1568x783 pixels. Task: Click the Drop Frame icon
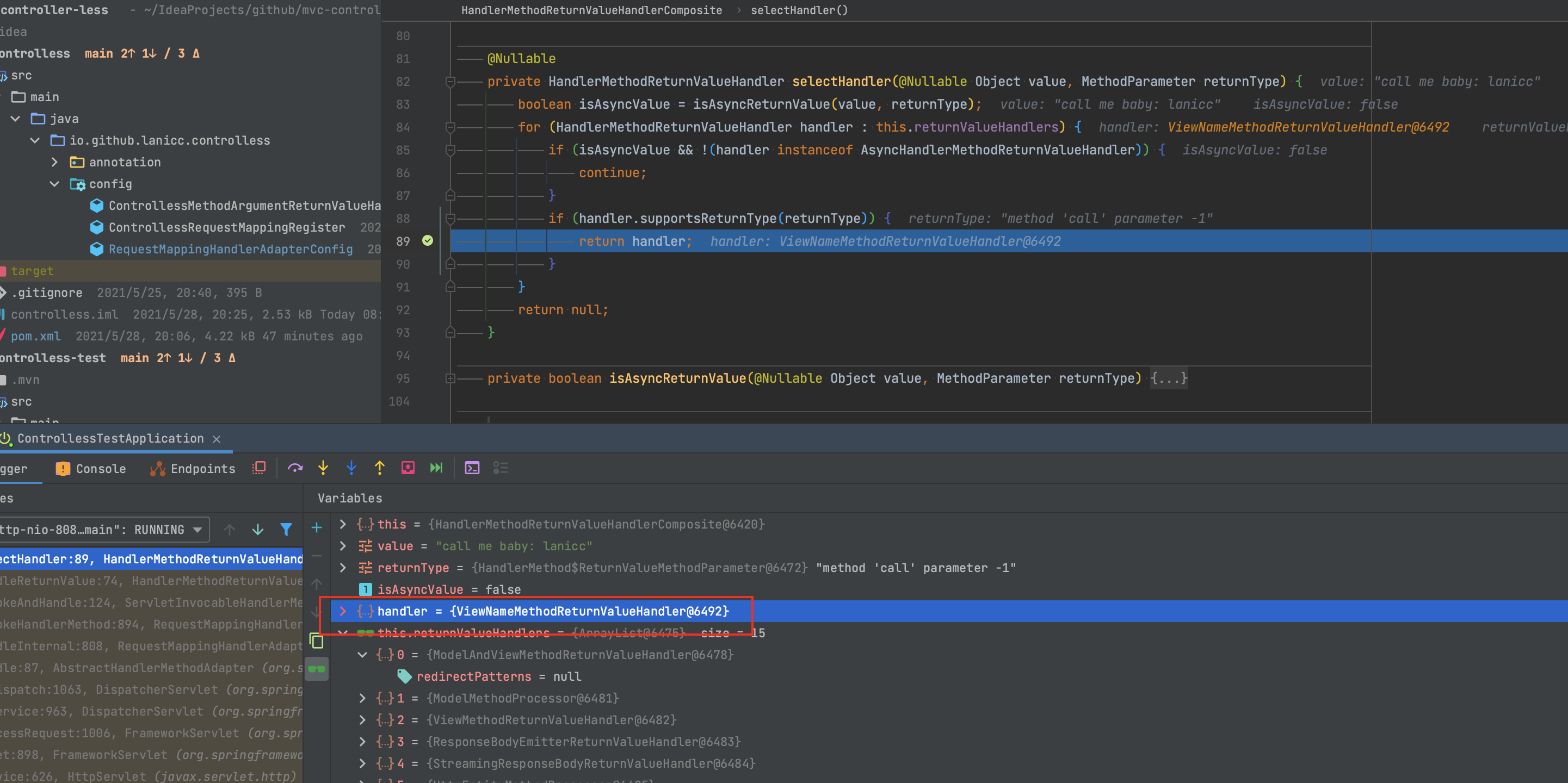tap(408, 468)
